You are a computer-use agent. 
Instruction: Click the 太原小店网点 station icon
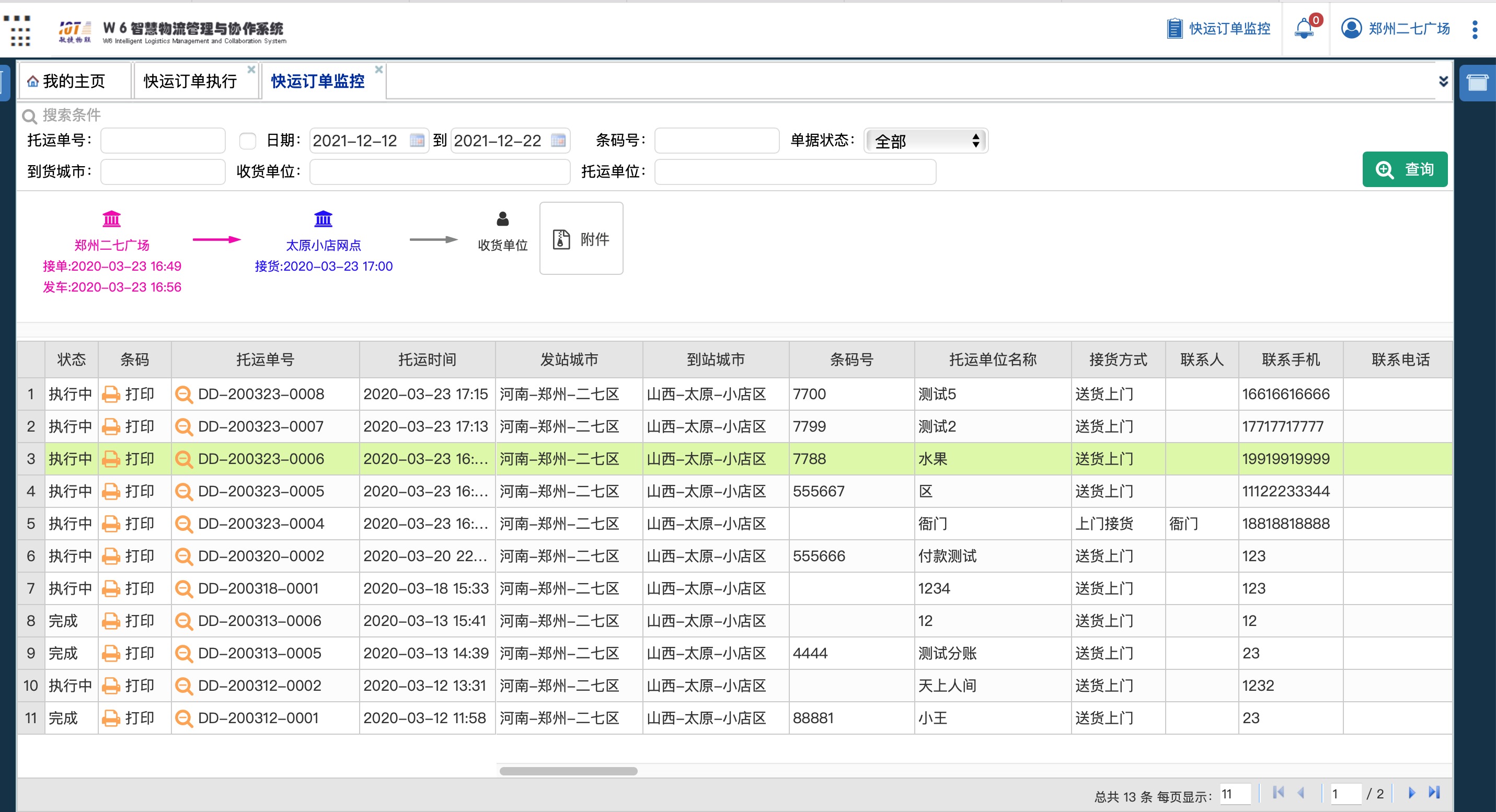(323, 219)
